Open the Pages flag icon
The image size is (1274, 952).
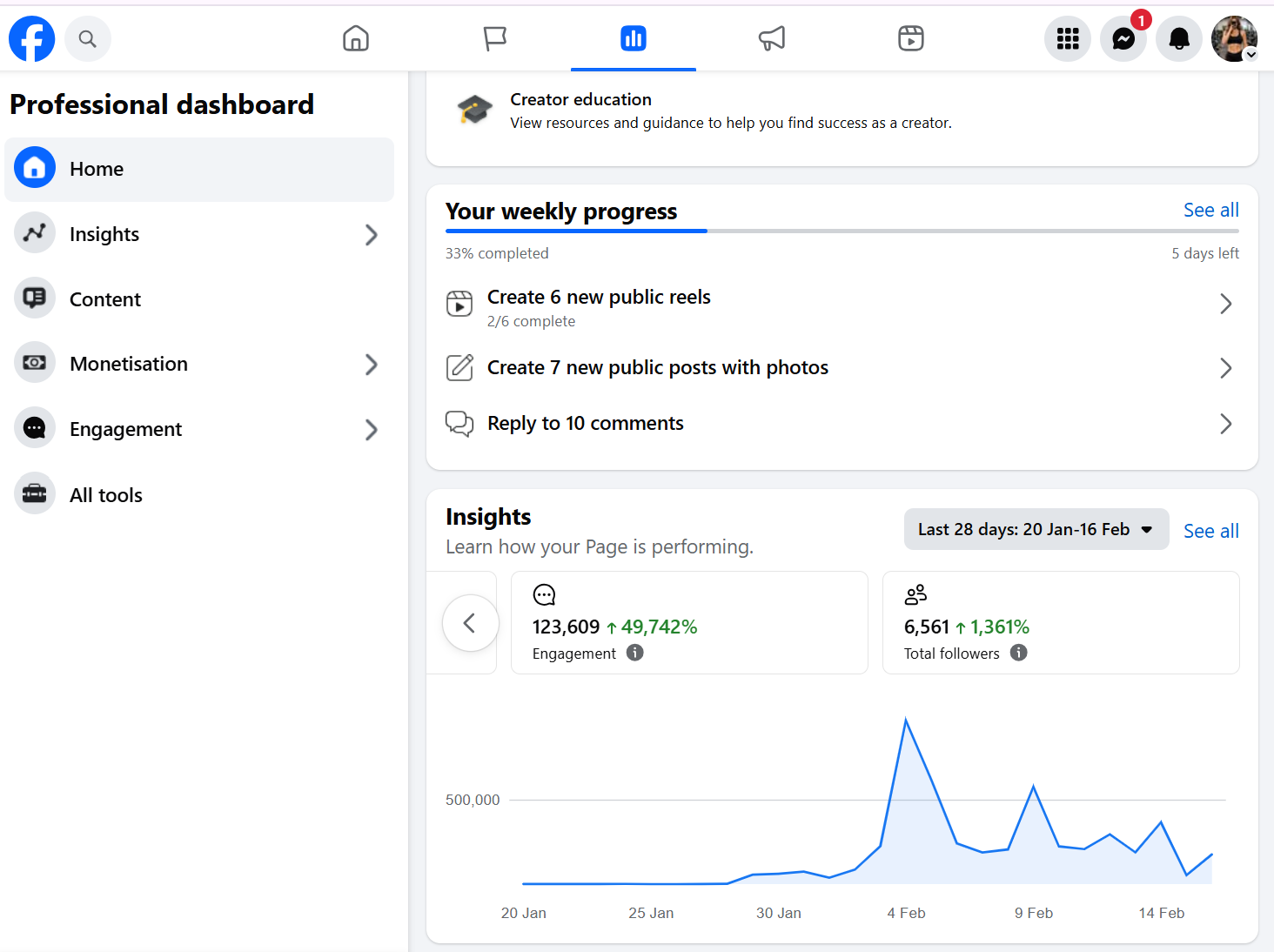494,38
